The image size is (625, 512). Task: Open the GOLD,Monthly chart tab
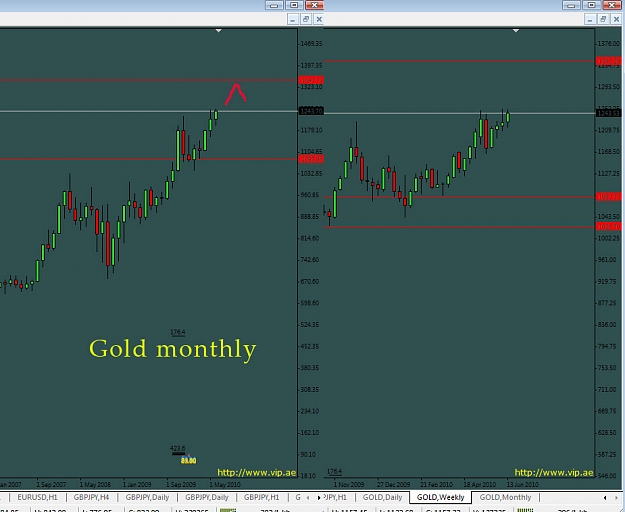(505, 497)
